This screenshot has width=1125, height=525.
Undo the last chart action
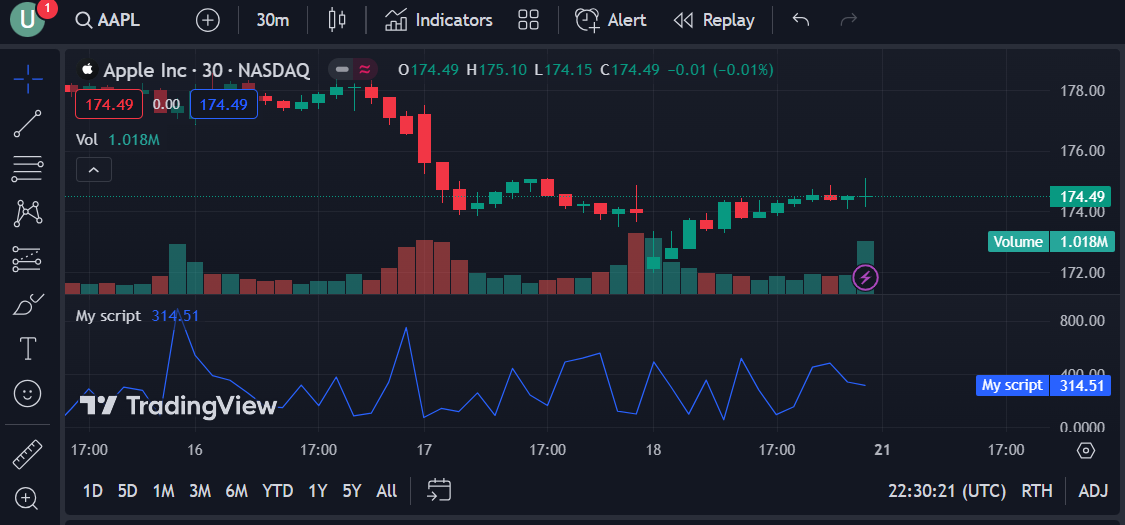pyautogui.click(x=801, y=20)
